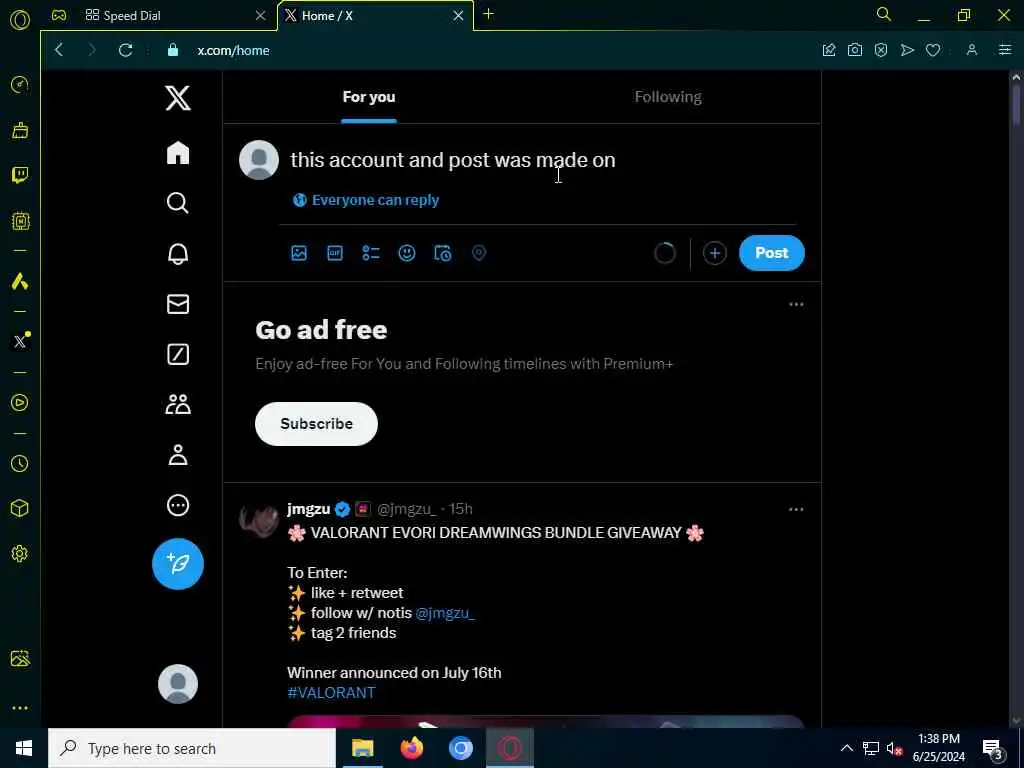Open the notification center icon
1024x768 pixels.
(993, 748)
